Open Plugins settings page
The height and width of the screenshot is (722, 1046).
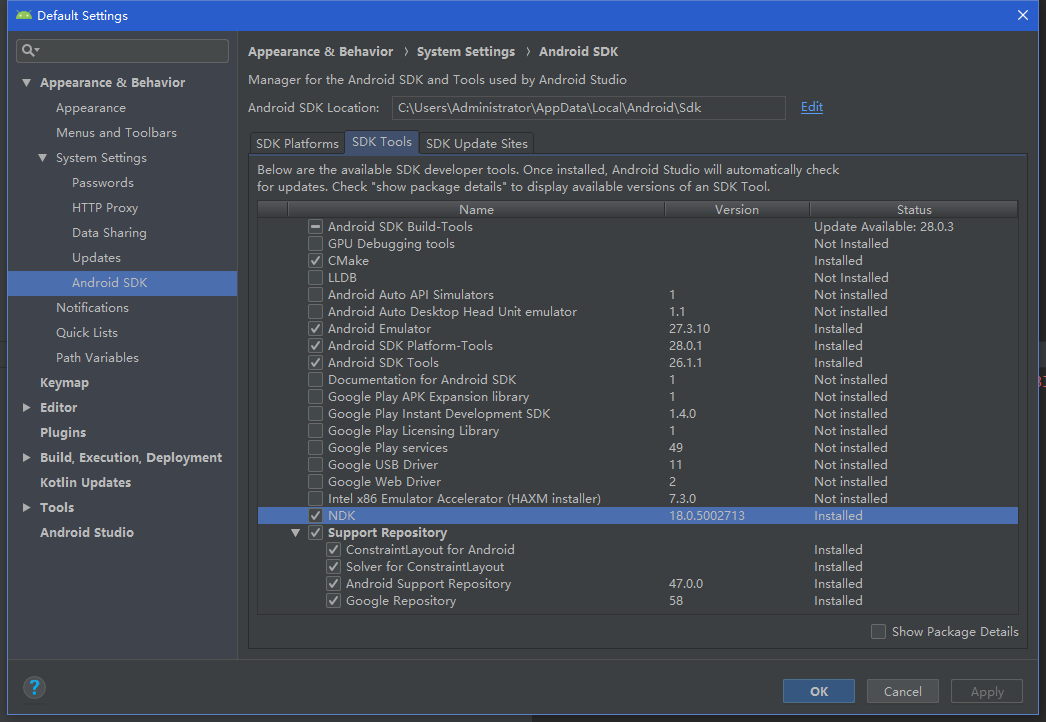63,433
